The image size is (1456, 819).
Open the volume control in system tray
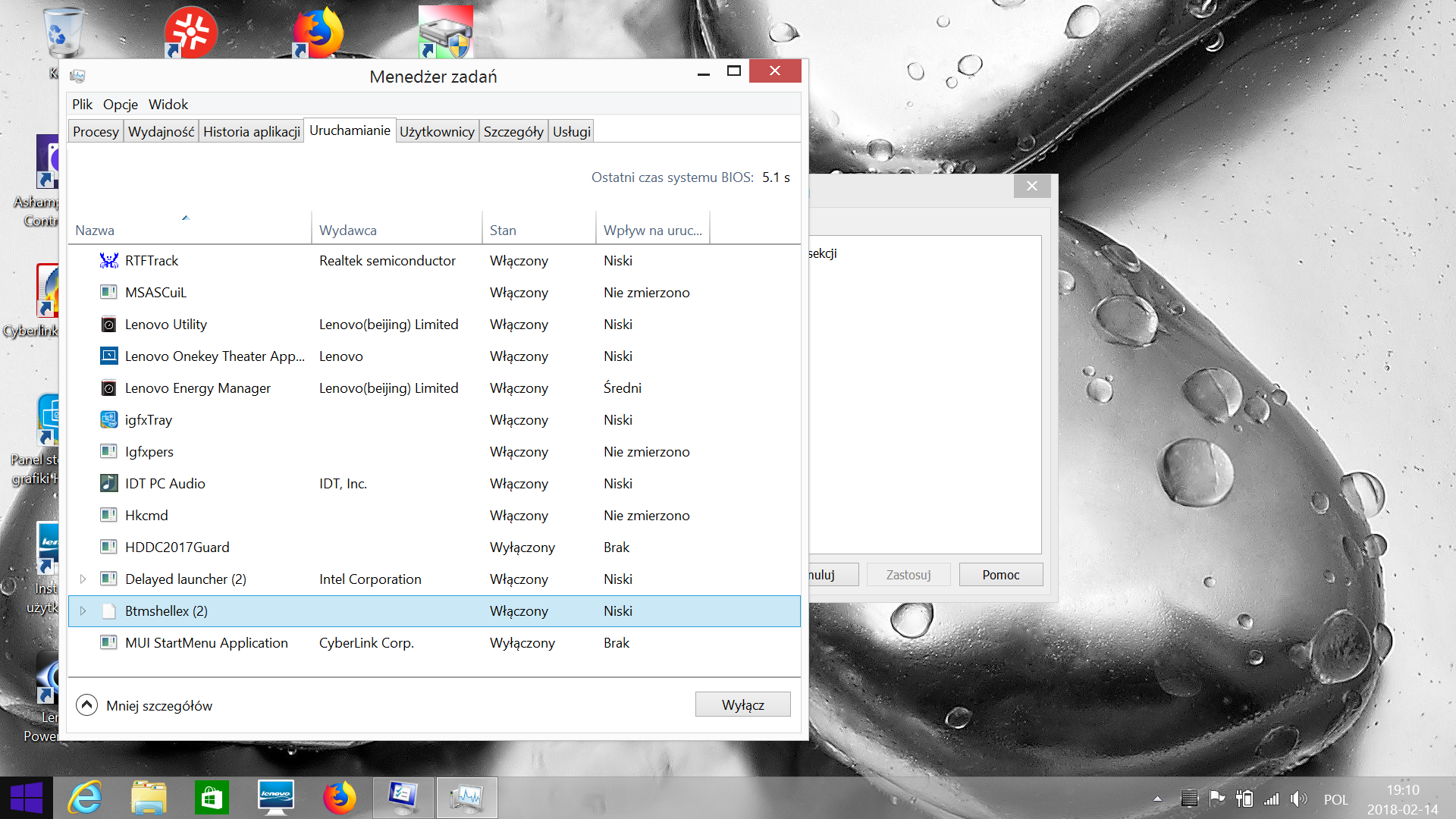pos(1299,799)
